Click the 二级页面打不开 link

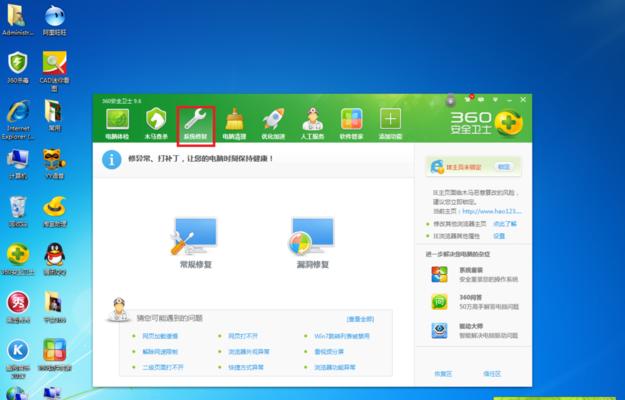(x=163, y=367)
